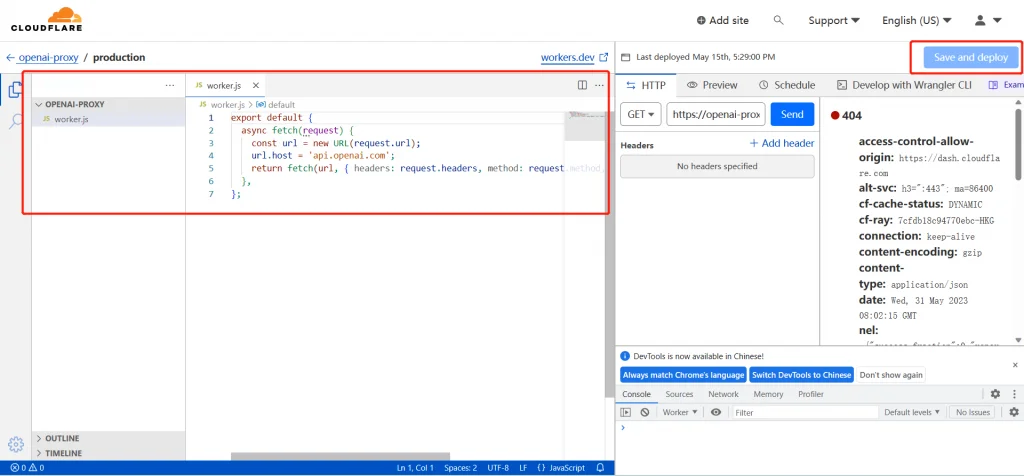The height and width of the screenshot is (476, 1024).
Task: Open the English (US) language dropdown
Action: [x=917, y=20]
